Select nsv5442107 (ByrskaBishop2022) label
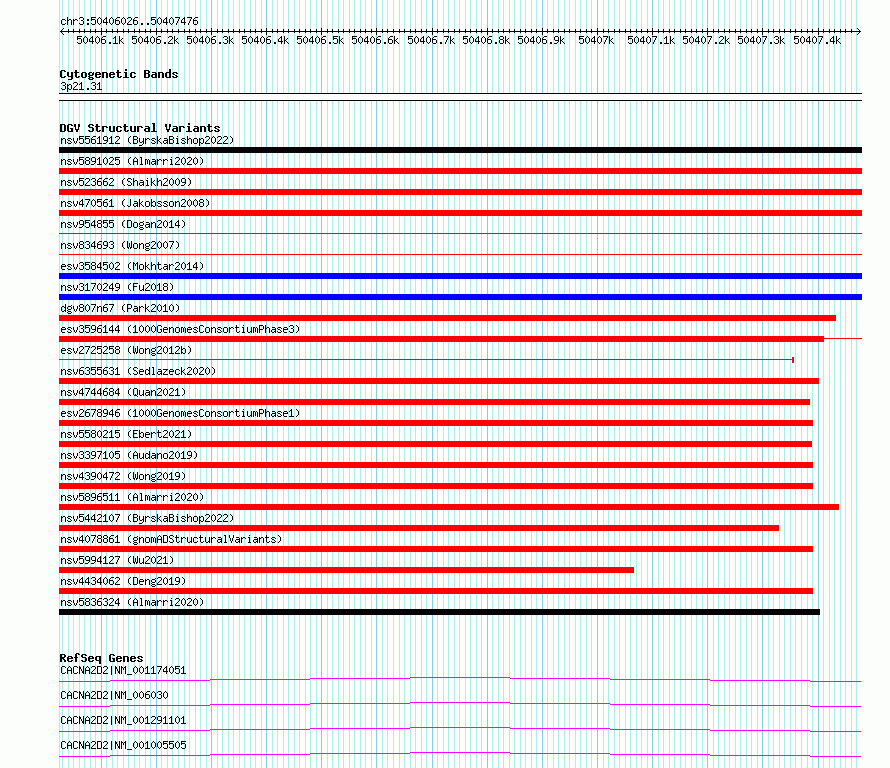This screenshot has width=890, height=768. (147, 518)
